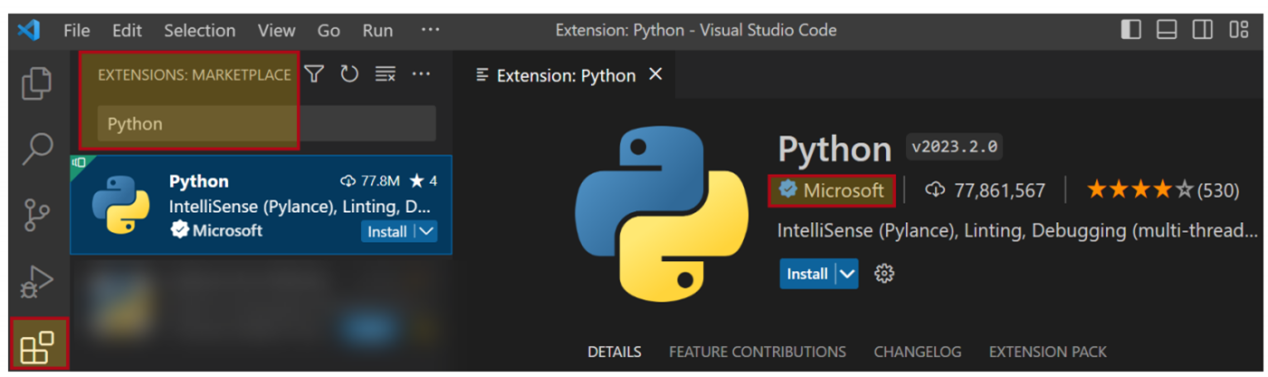Toggle the secondary side bar

[x=1203, y=30]
